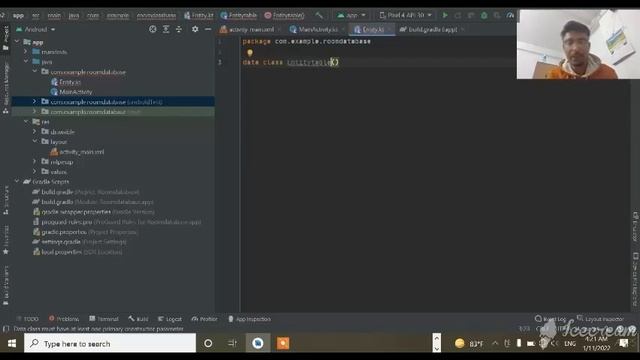Click the Windows search box

pos(110,343)
